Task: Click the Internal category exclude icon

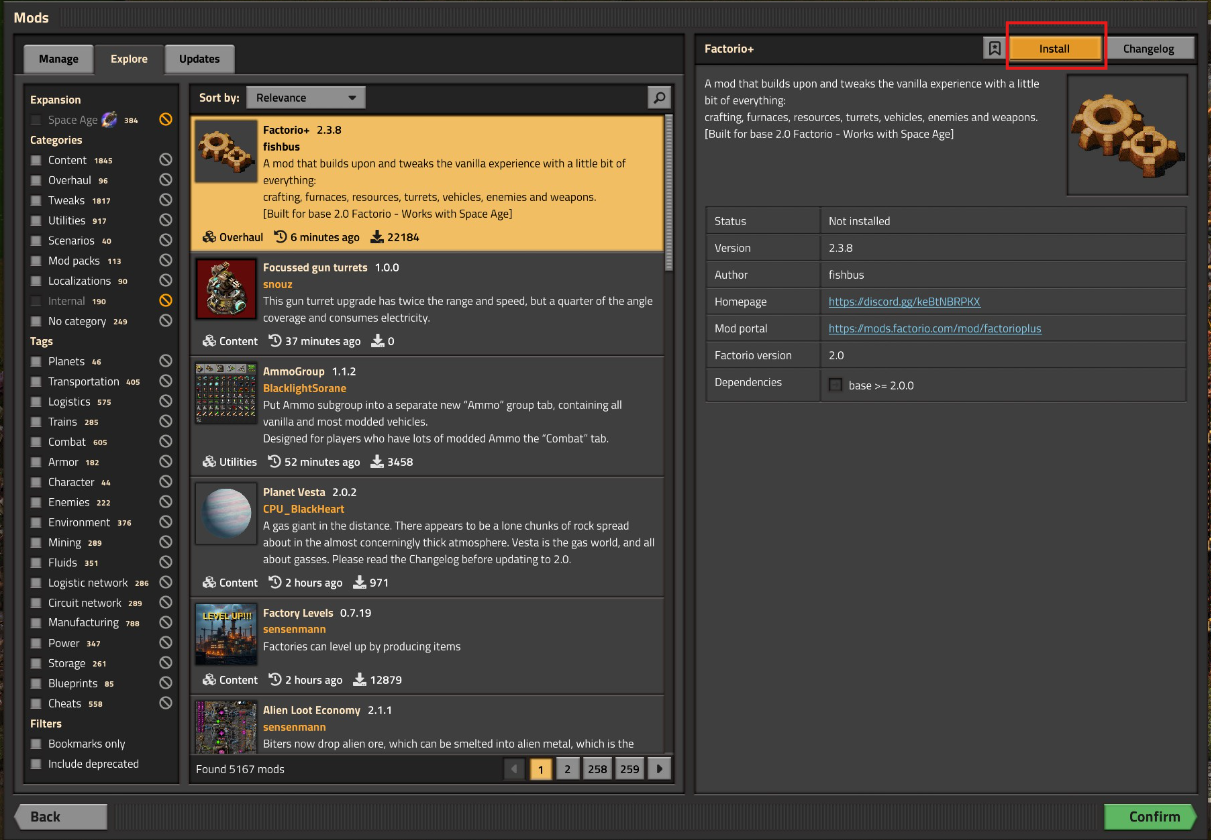Action: click(166, 300)
